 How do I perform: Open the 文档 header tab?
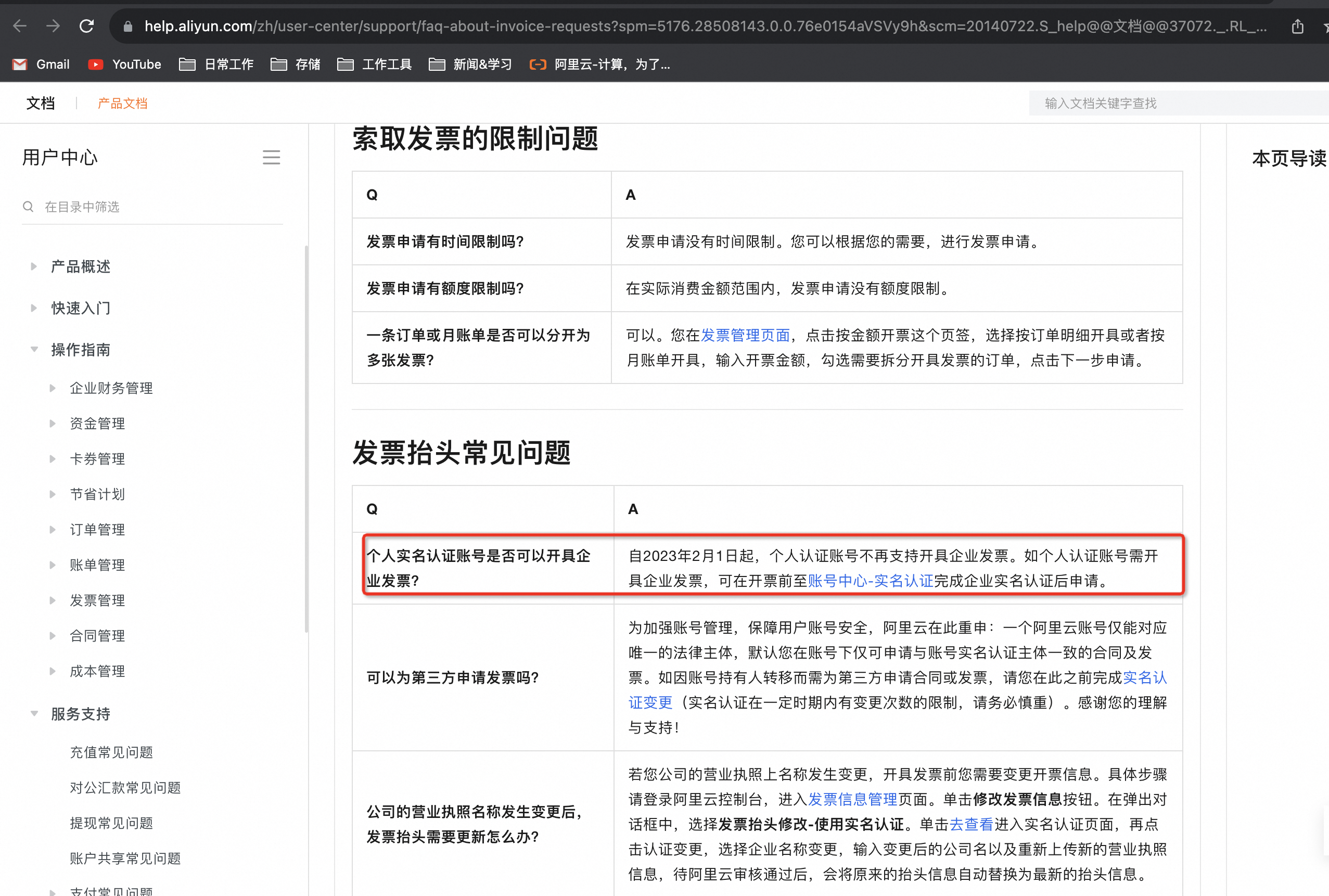[41, 103]
